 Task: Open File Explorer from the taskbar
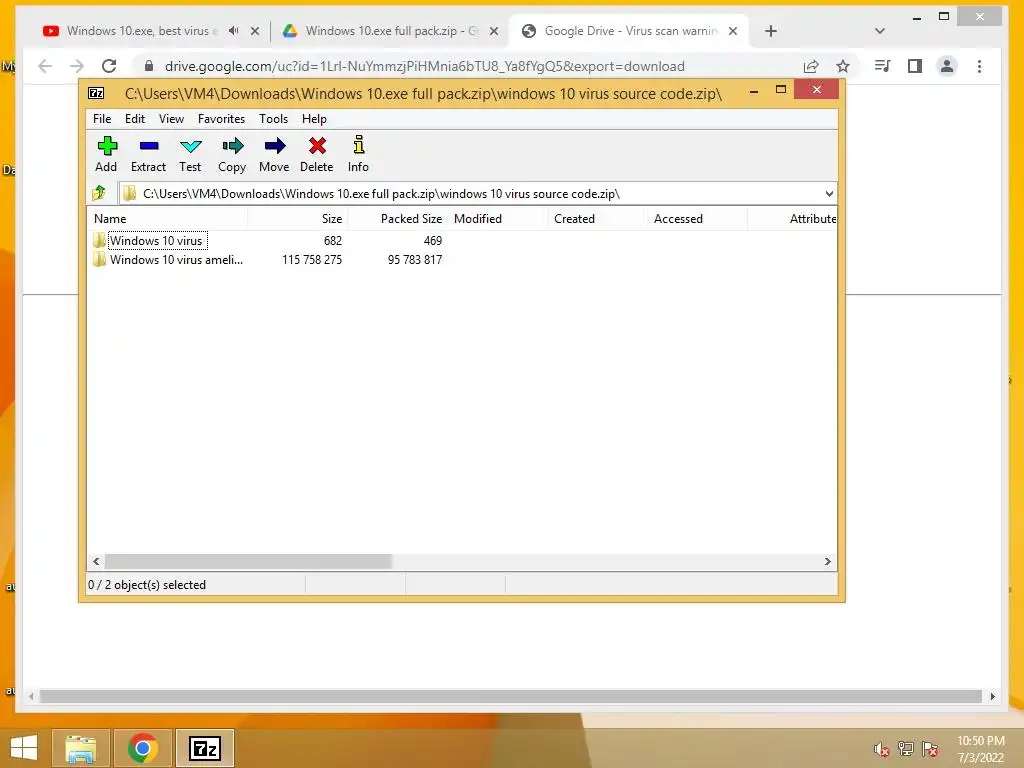pos(81,748)
